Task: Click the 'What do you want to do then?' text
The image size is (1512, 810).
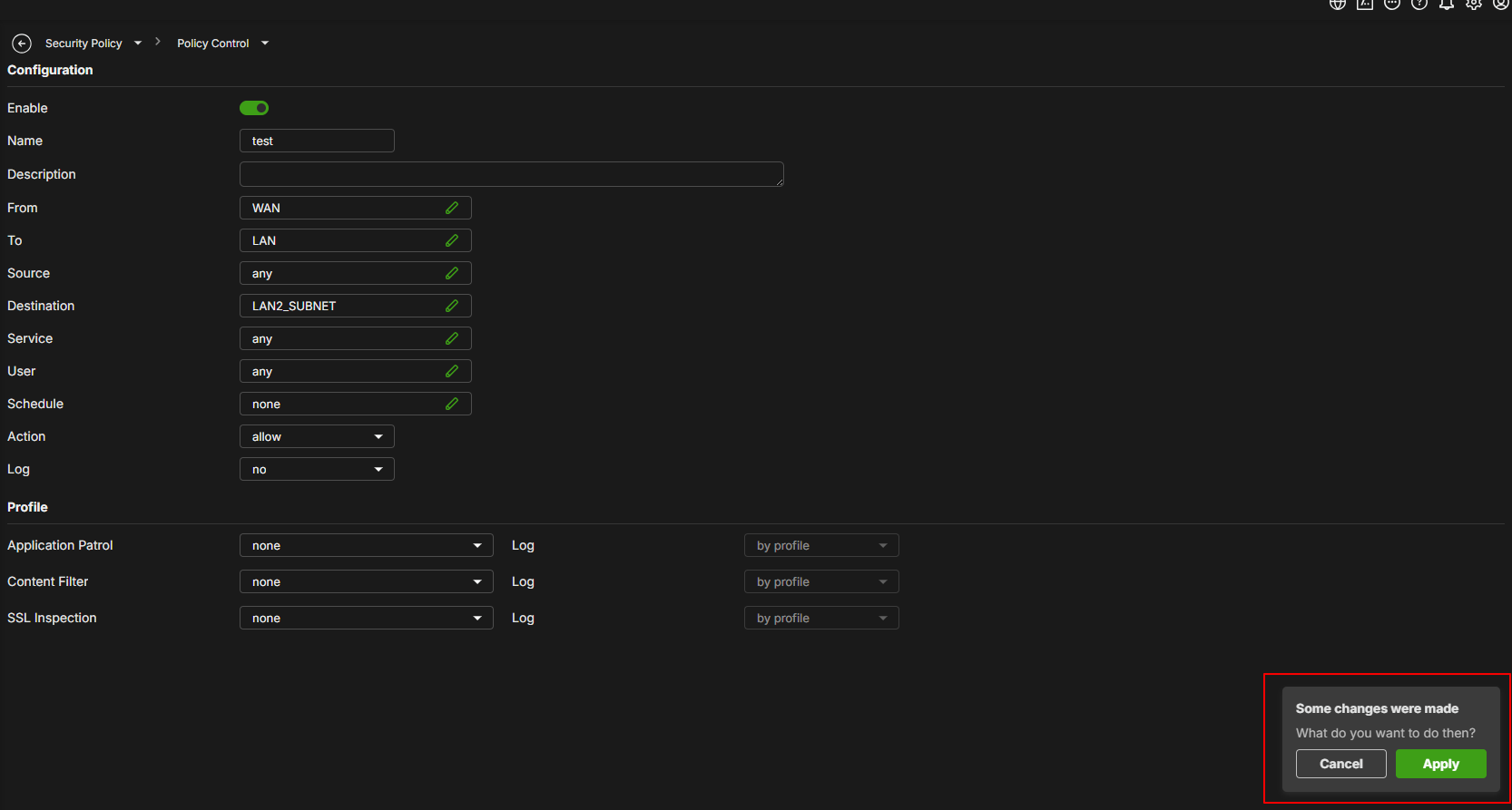Action: pos(1386,733)
